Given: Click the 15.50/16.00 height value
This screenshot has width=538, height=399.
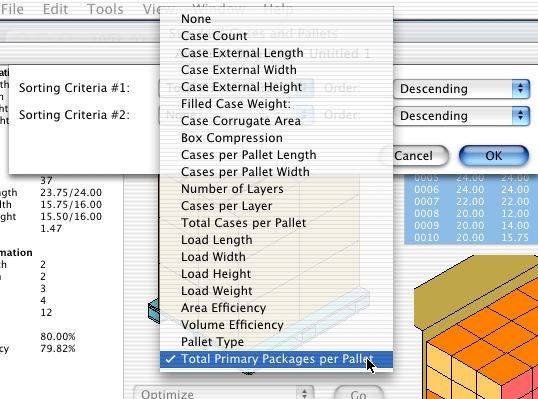Looking at the screenshot, I should point(71,216).
